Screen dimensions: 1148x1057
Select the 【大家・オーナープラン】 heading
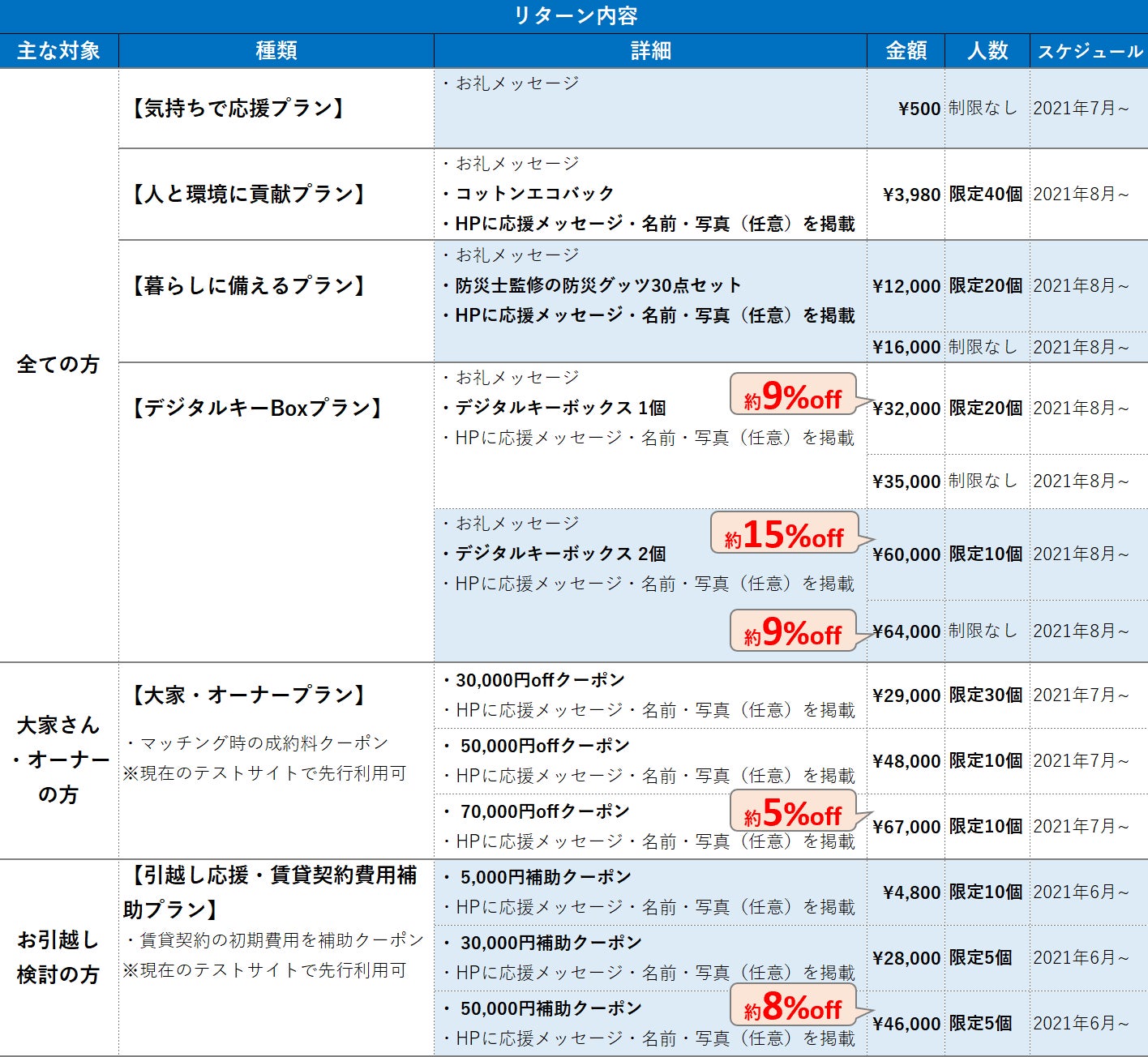coord(248,695)
